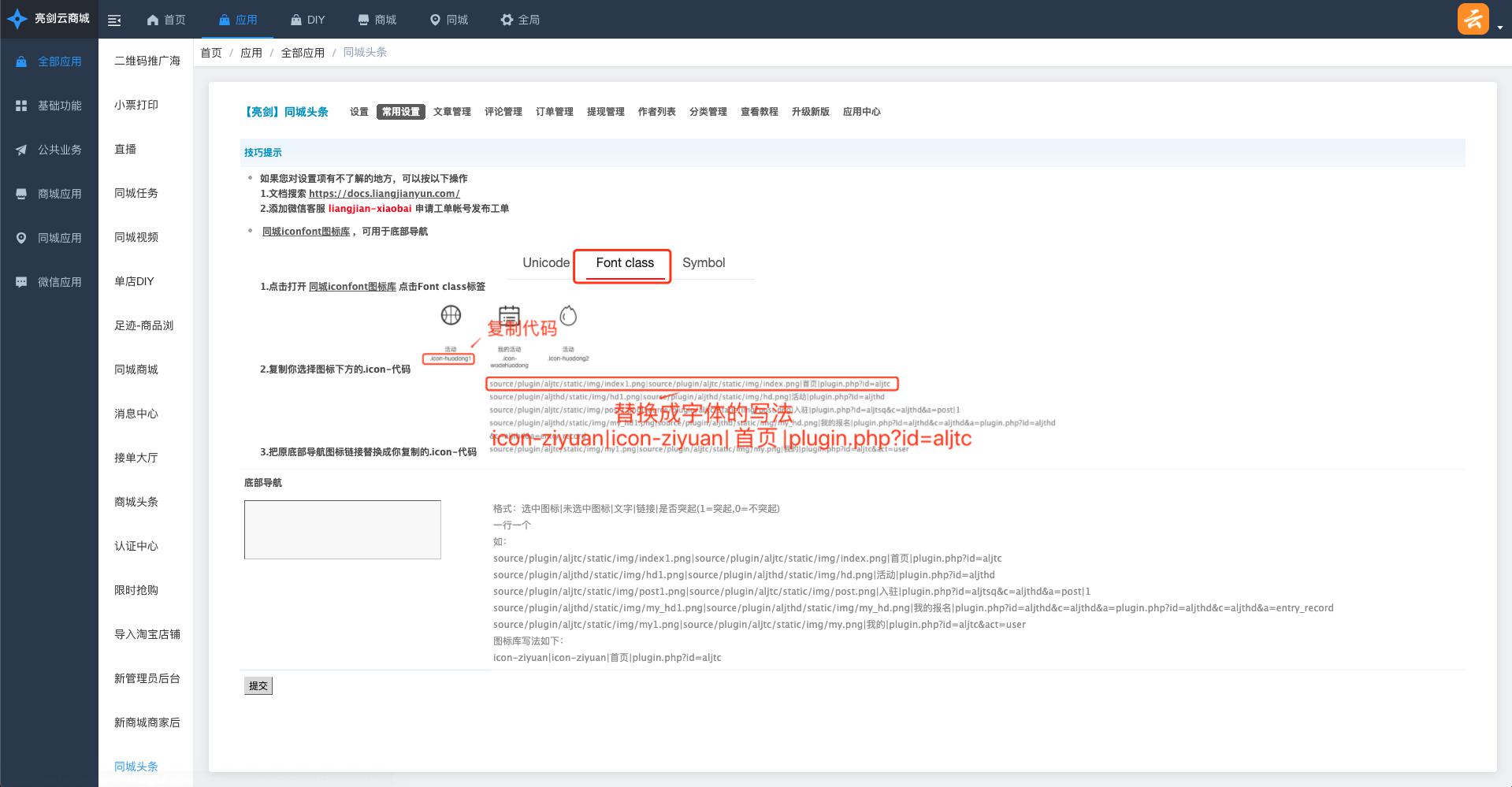Select the 同城 location pin icon
The height and width of the screenshot is (787, 1512).
click(x=435, y=20)
